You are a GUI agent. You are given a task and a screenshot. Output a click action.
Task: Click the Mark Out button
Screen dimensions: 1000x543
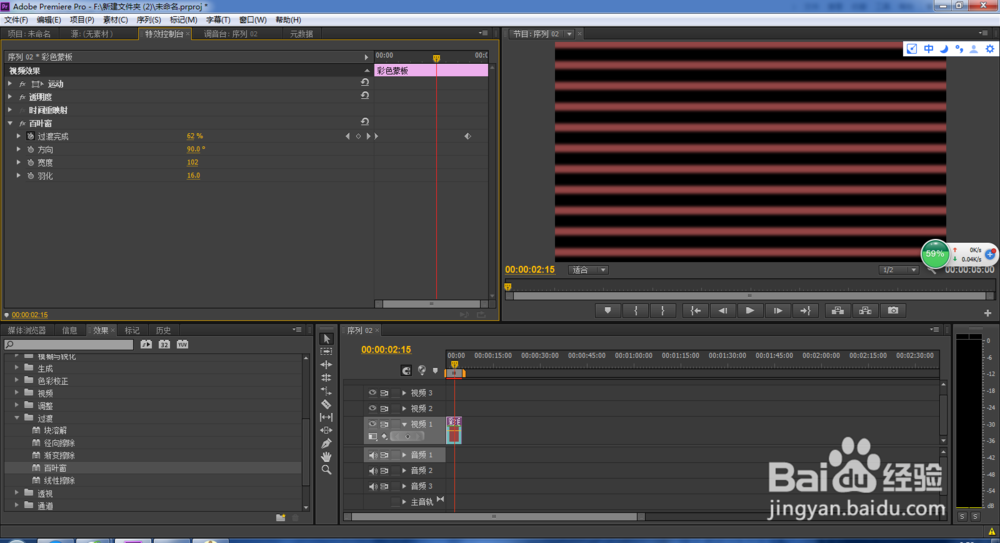663,311
